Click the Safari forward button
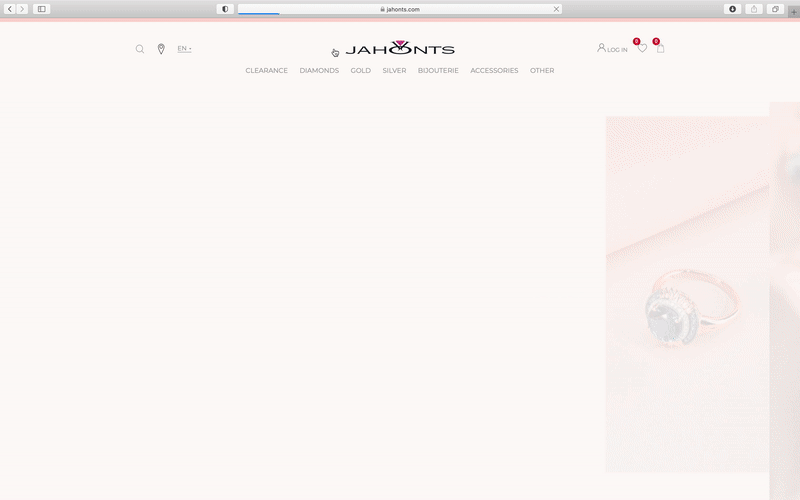 [22, 9]
